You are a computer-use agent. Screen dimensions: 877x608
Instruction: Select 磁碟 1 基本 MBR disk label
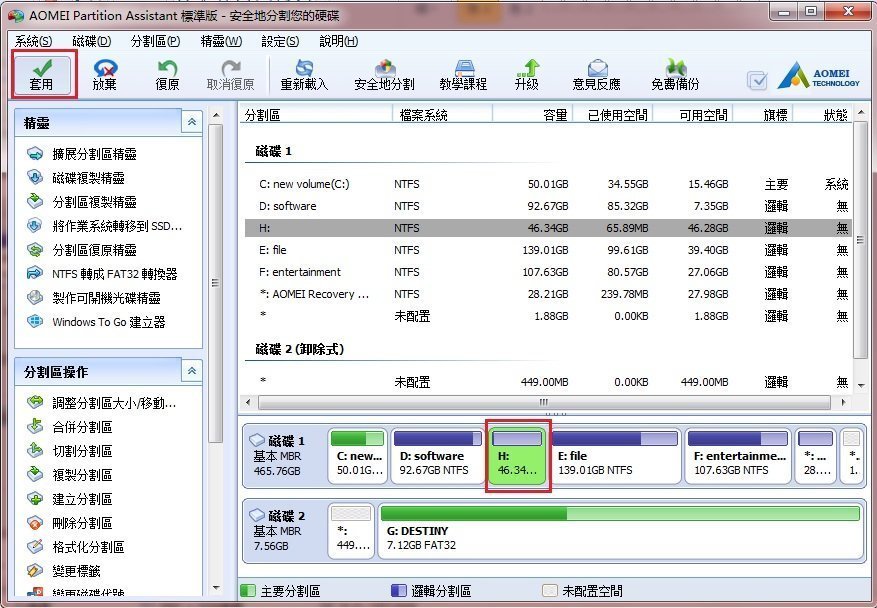pyautogui.click(x=284, y=455)
